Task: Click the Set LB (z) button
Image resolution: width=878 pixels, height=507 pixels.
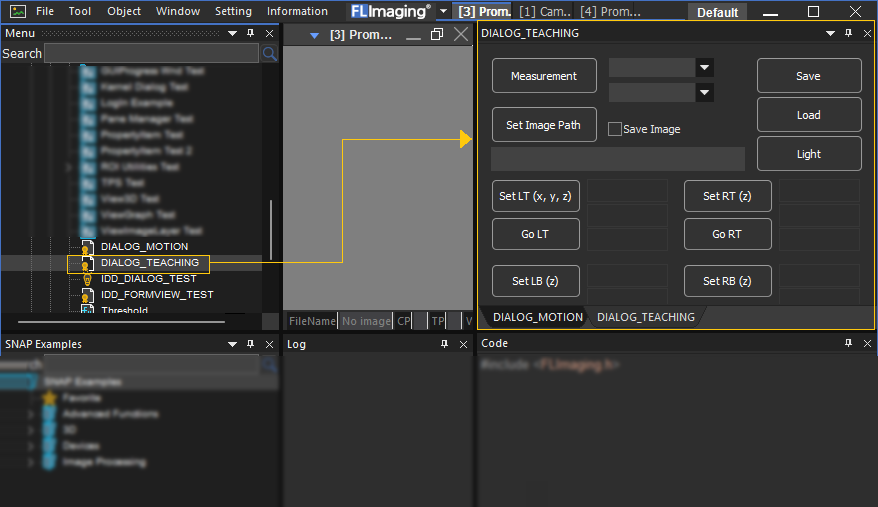Action: (536, 281)
